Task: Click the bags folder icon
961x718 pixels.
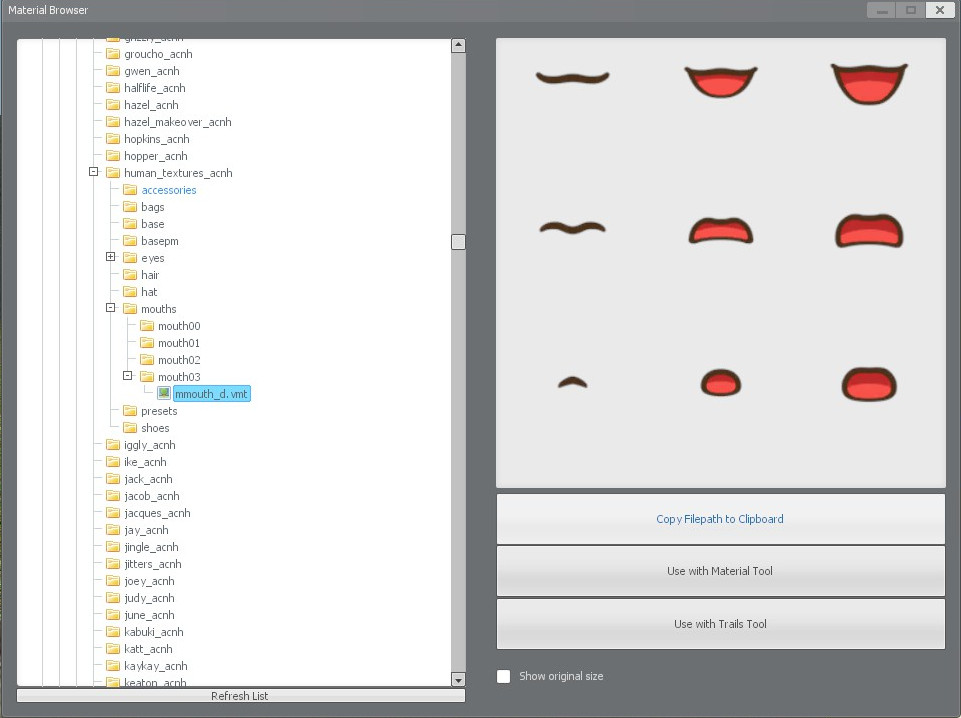Action: [x=130, y=207]
